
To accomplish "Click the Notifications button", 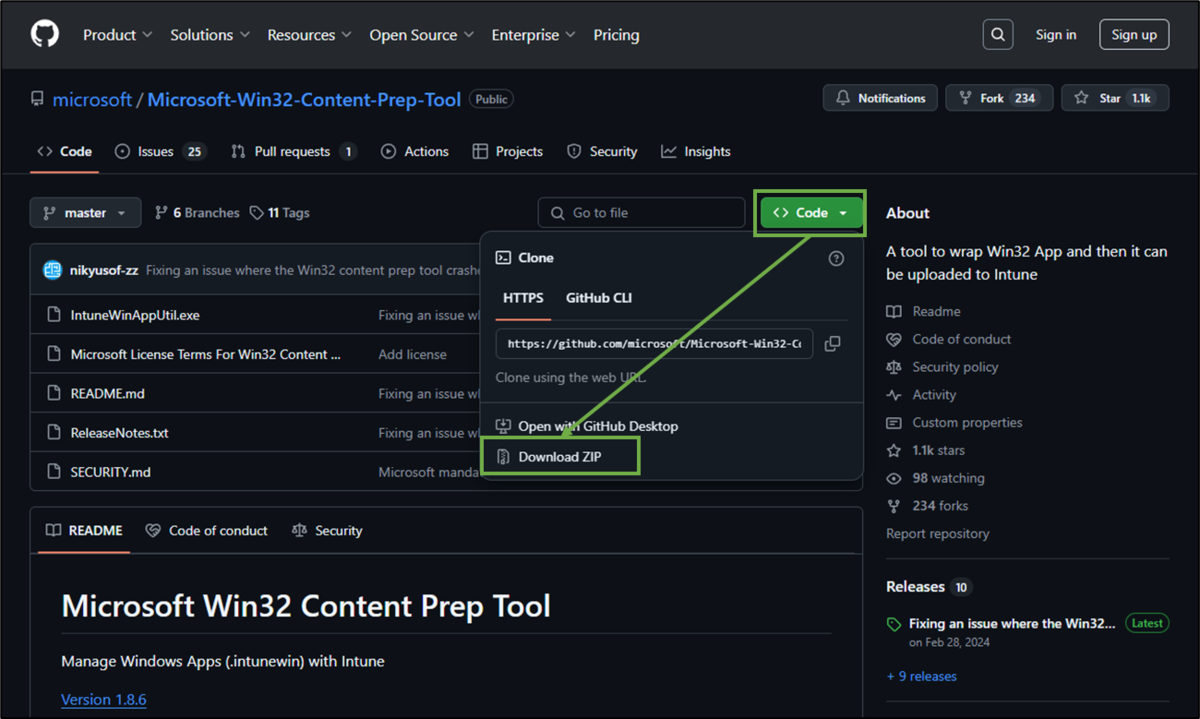I will click(880, 98).
